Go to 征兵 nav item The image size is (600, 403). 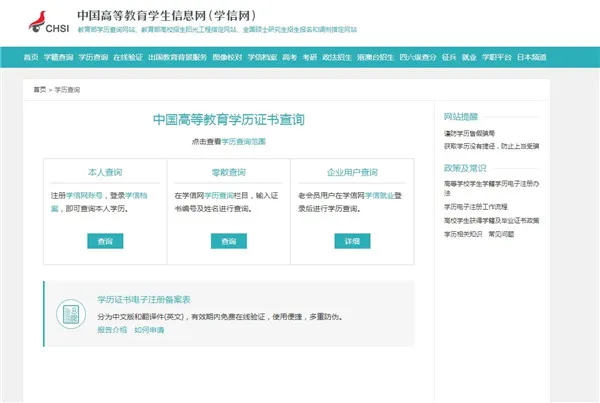[449, 57]
